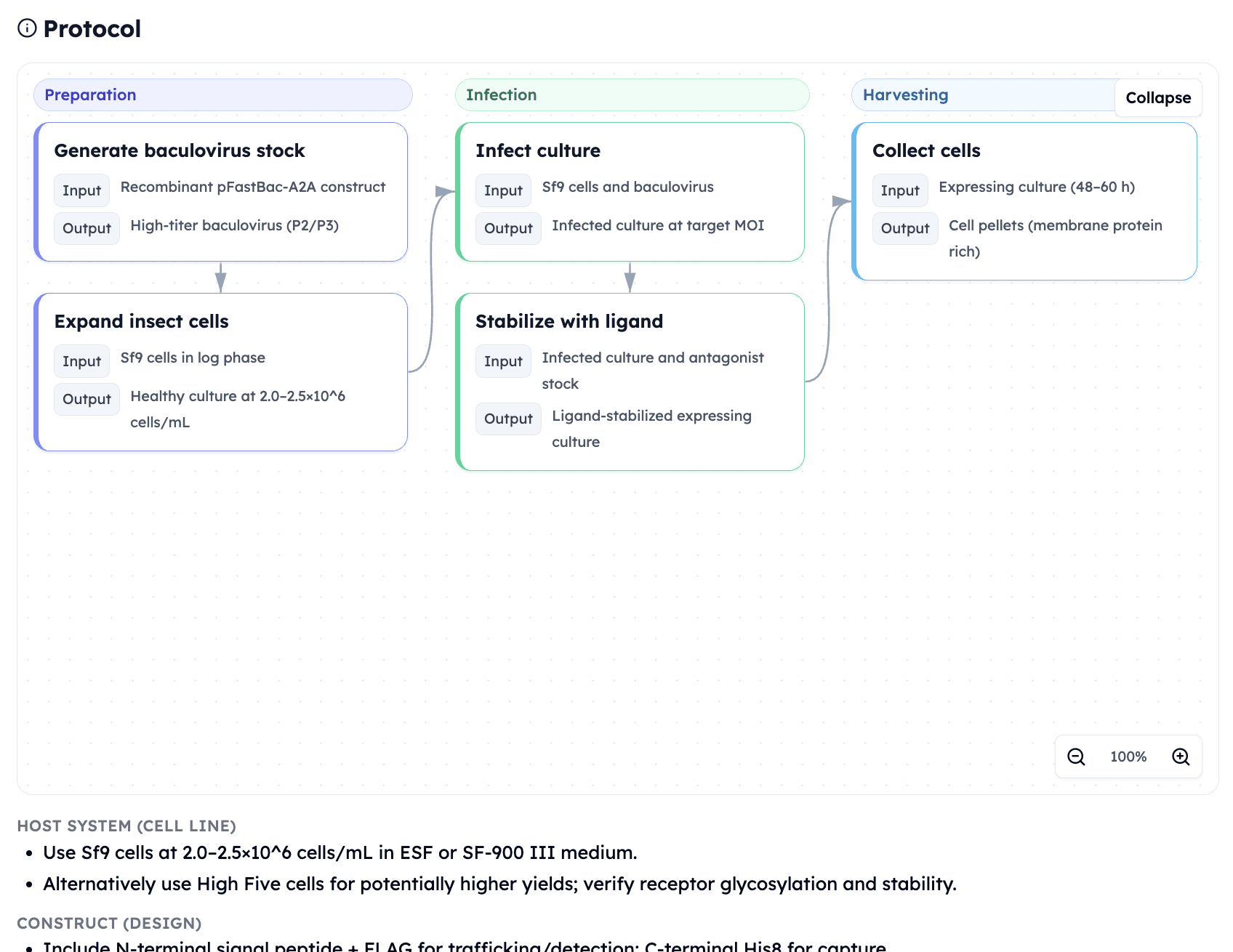Click the Input badge on Collect cells
The height and width of the screenshot is (952, 1233).
(900, 190)
